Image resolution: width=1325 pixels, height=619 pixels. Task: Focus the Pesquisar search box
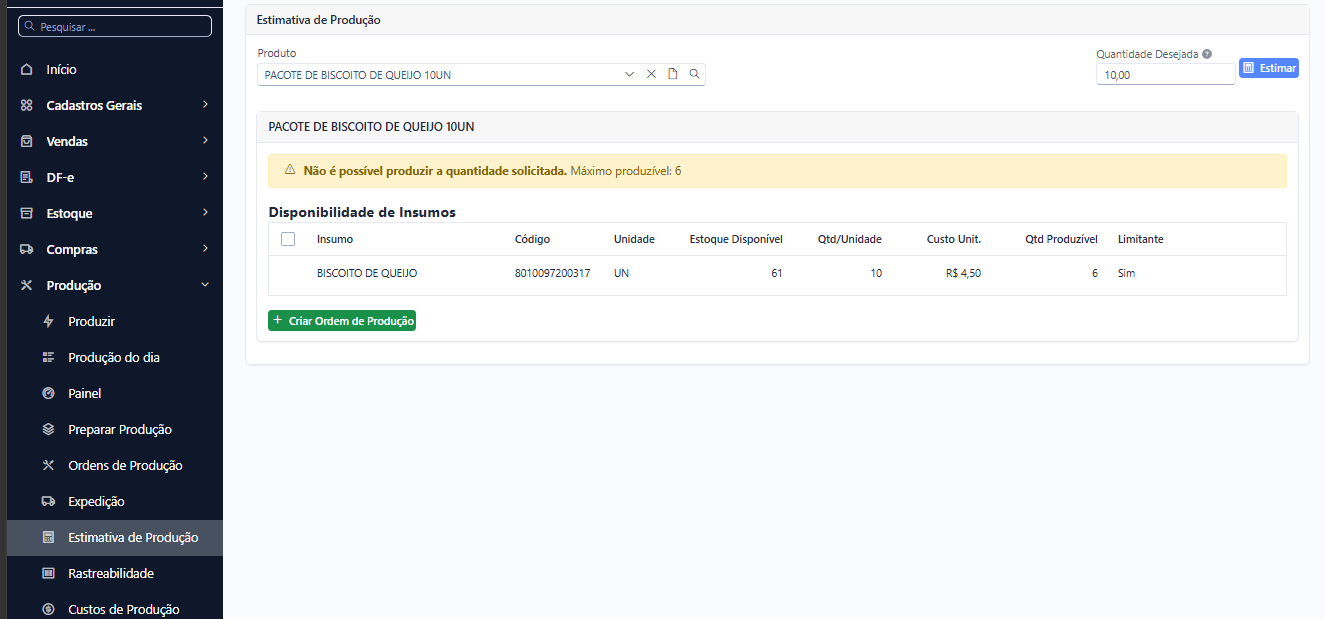(115, 27)
